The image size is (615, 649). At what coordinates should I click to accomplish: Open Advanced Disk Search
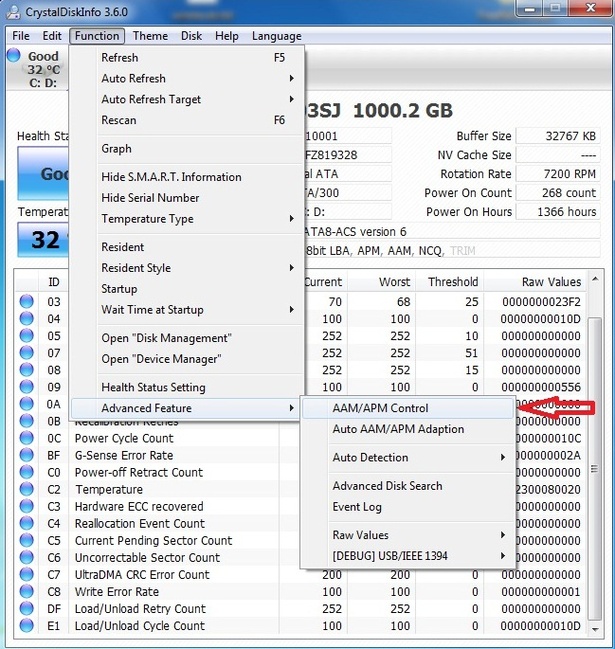(408, 486)
